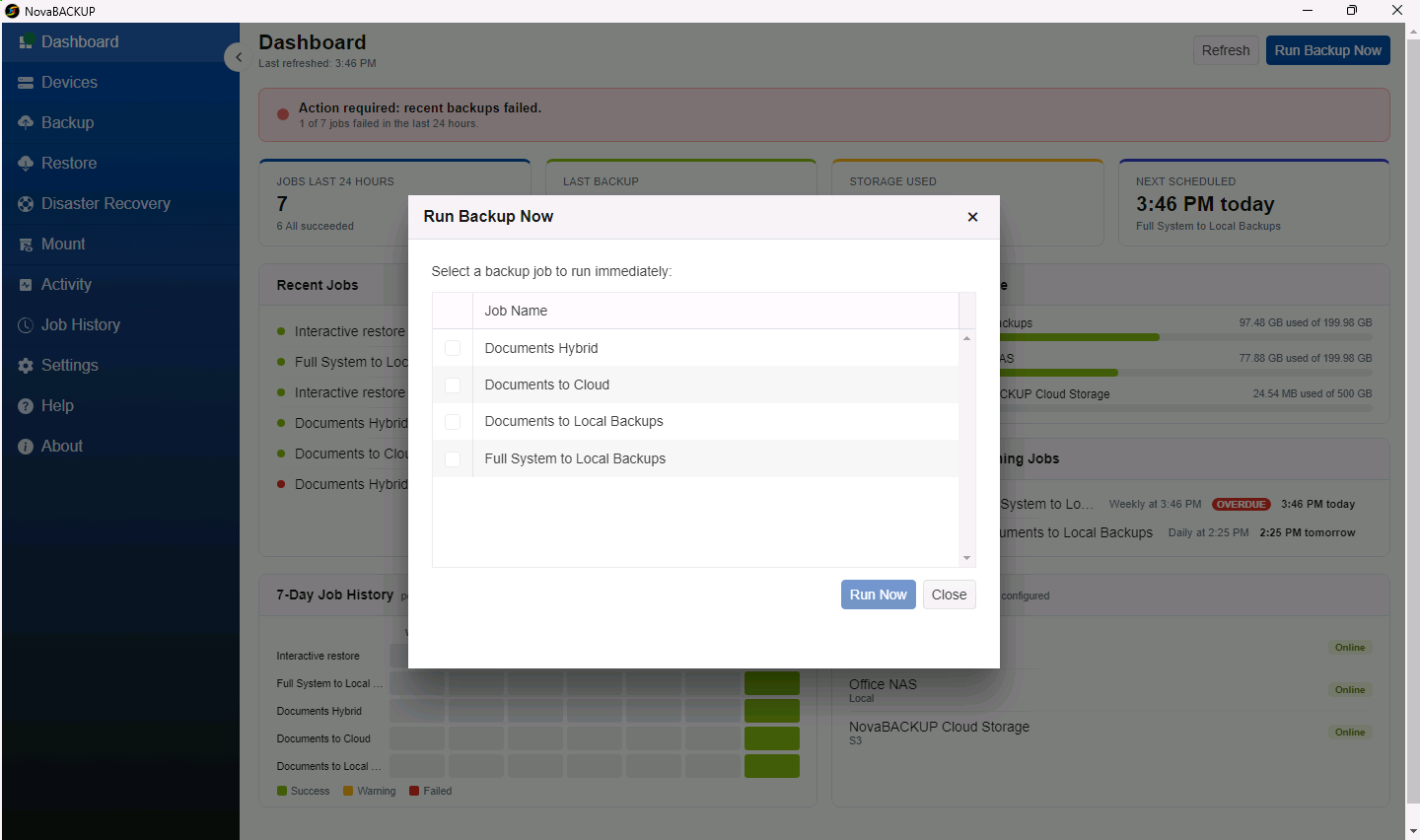Click 'Documents to Cloud' job name in dialog
The height and width of the screenshot is (840, 1420).
(547, 385)
